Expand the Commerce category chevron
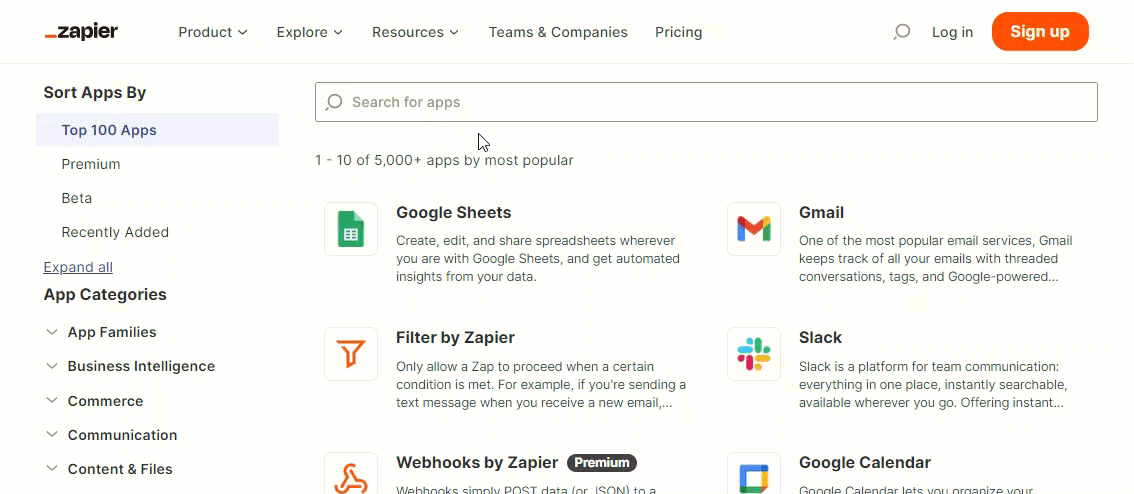 (x=51, y=400)
